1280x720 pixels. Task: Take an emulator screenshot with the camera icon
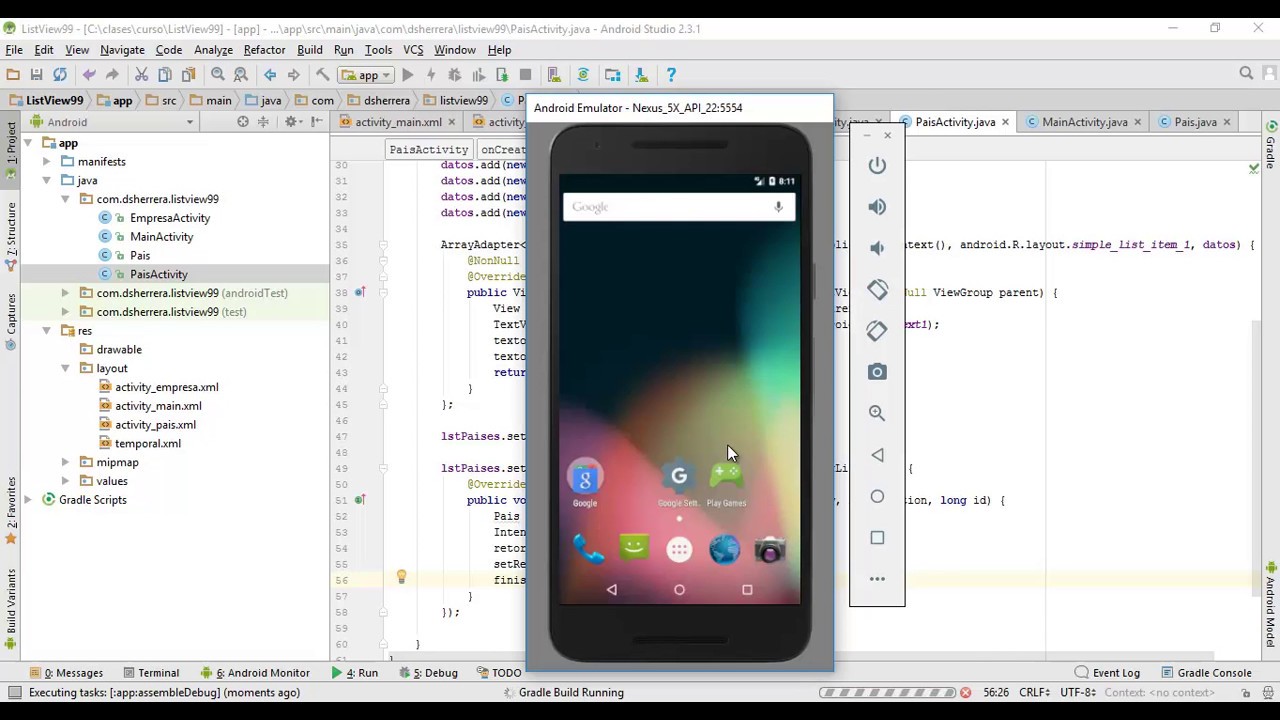pos(877,372)
